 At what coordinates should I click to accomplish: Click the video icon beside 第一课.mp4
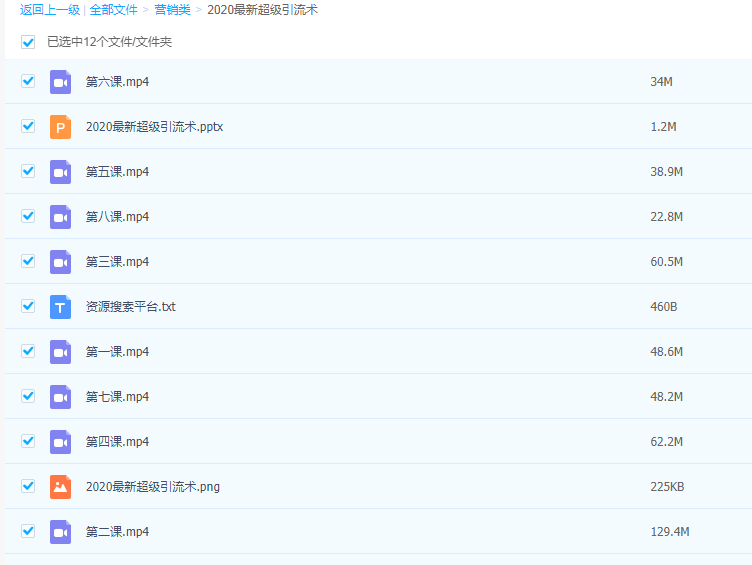[61, 352]
